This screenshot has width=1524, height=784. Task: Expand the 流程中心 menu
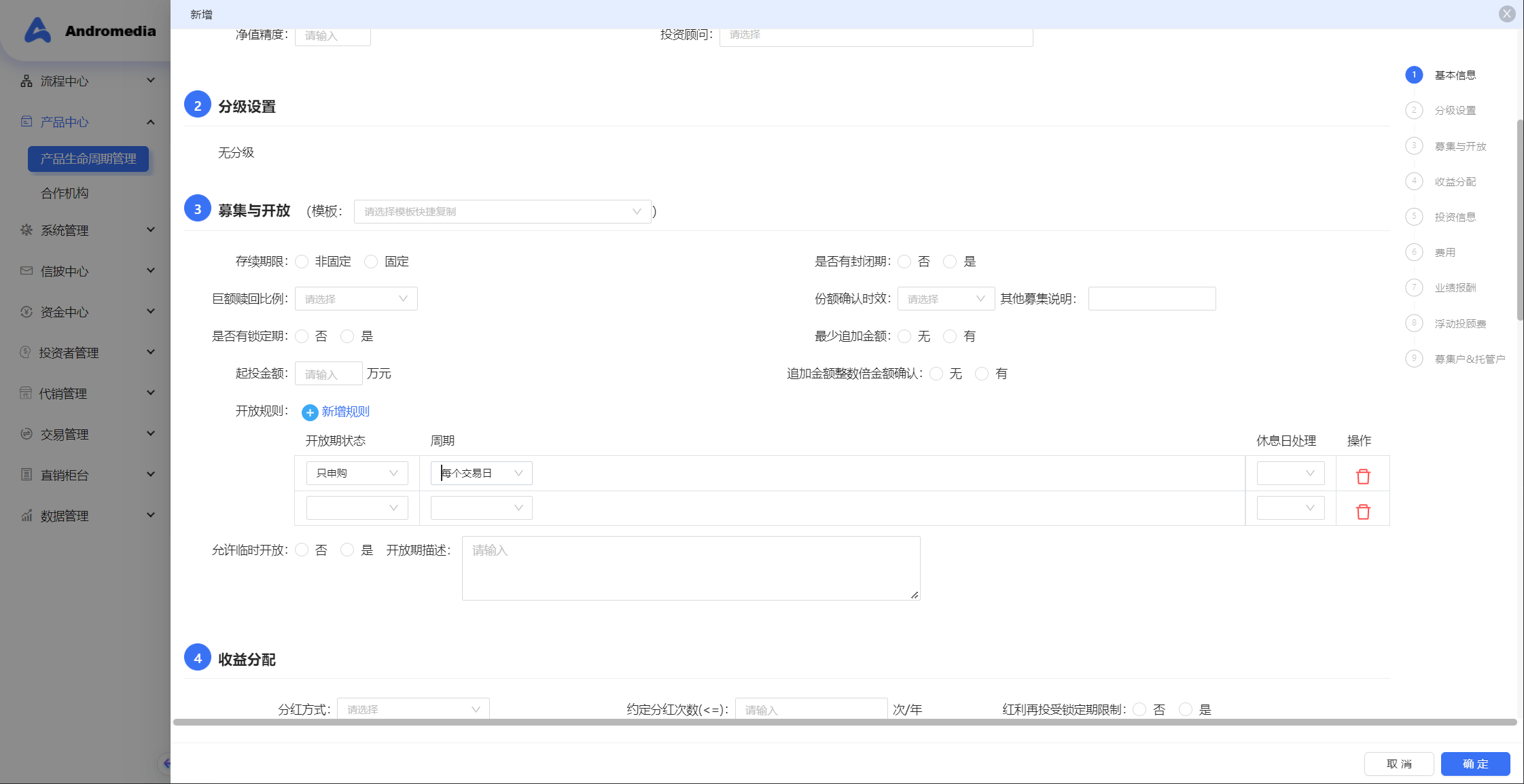click(151, 80)
